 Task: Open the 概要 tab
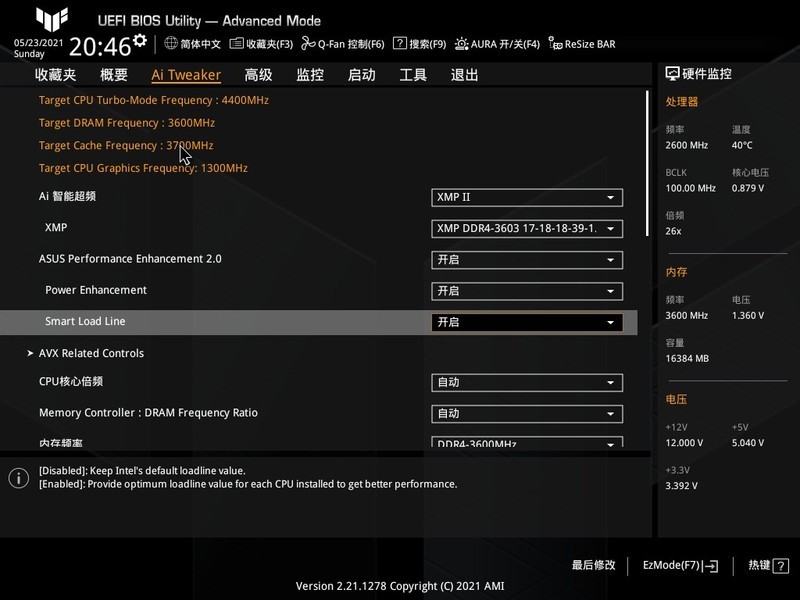(114, 75)
